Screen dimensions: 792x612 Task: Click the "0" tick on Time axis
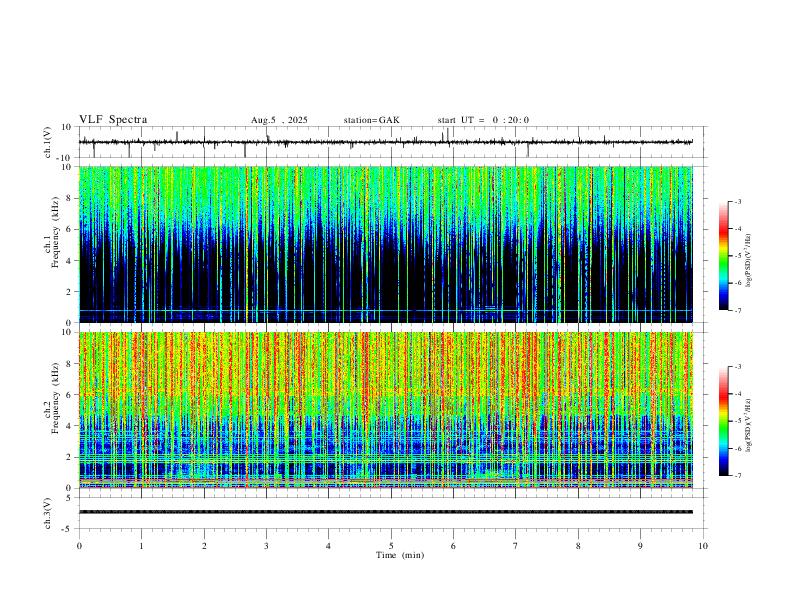coord(79,546)
